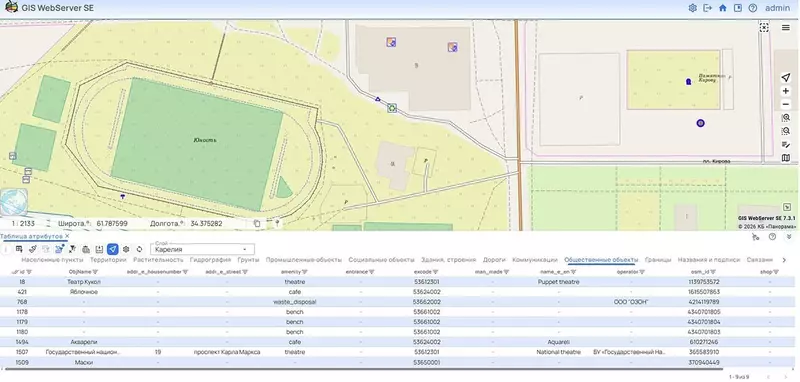The image size is (800, 382).
Task: Click the Акварели name cell
Action: click(84, 342)
